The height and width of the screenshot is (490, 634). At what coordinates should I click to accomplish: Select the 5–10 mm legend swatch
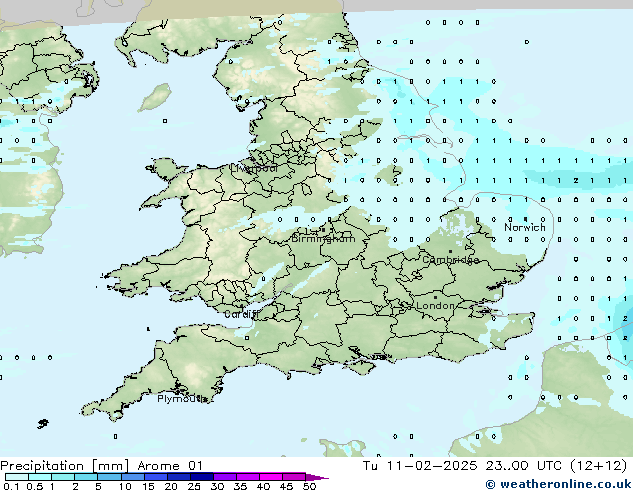[109, 477]
